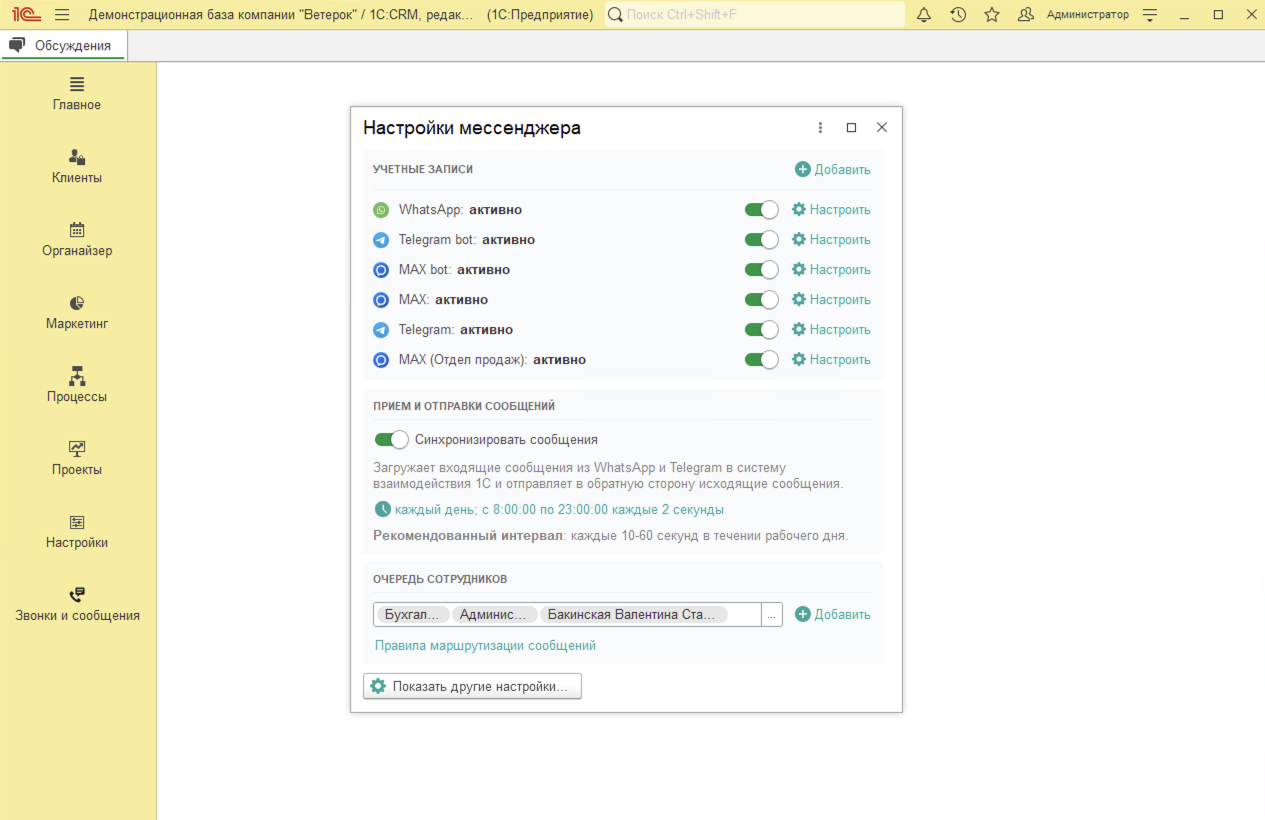1265x820 pixels.
Task: Close the Настройки мессенджера dialog
Action: click(881, 128)
